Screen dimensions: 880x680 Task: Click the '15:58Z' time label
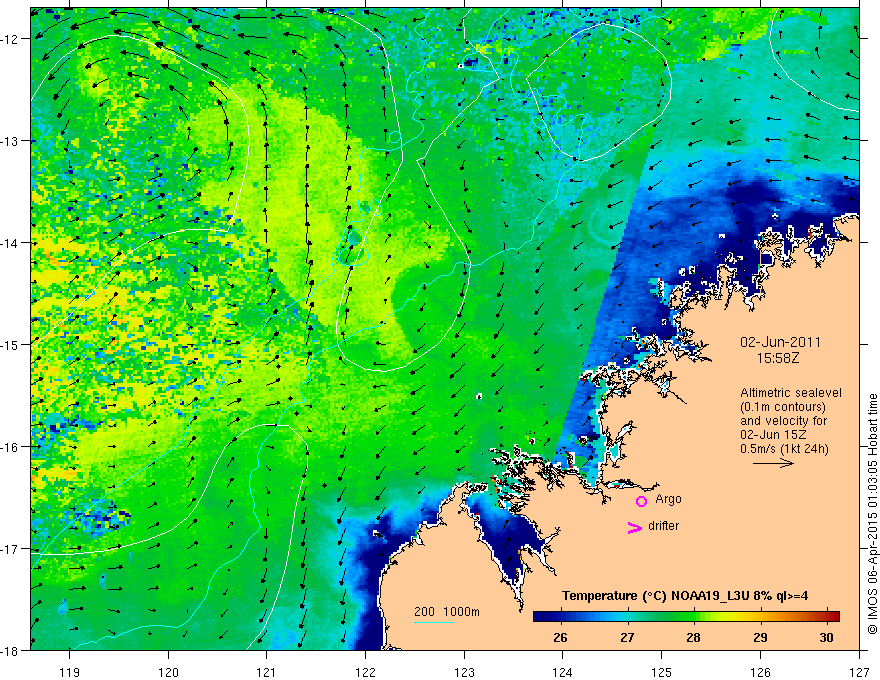coord(778,357)
